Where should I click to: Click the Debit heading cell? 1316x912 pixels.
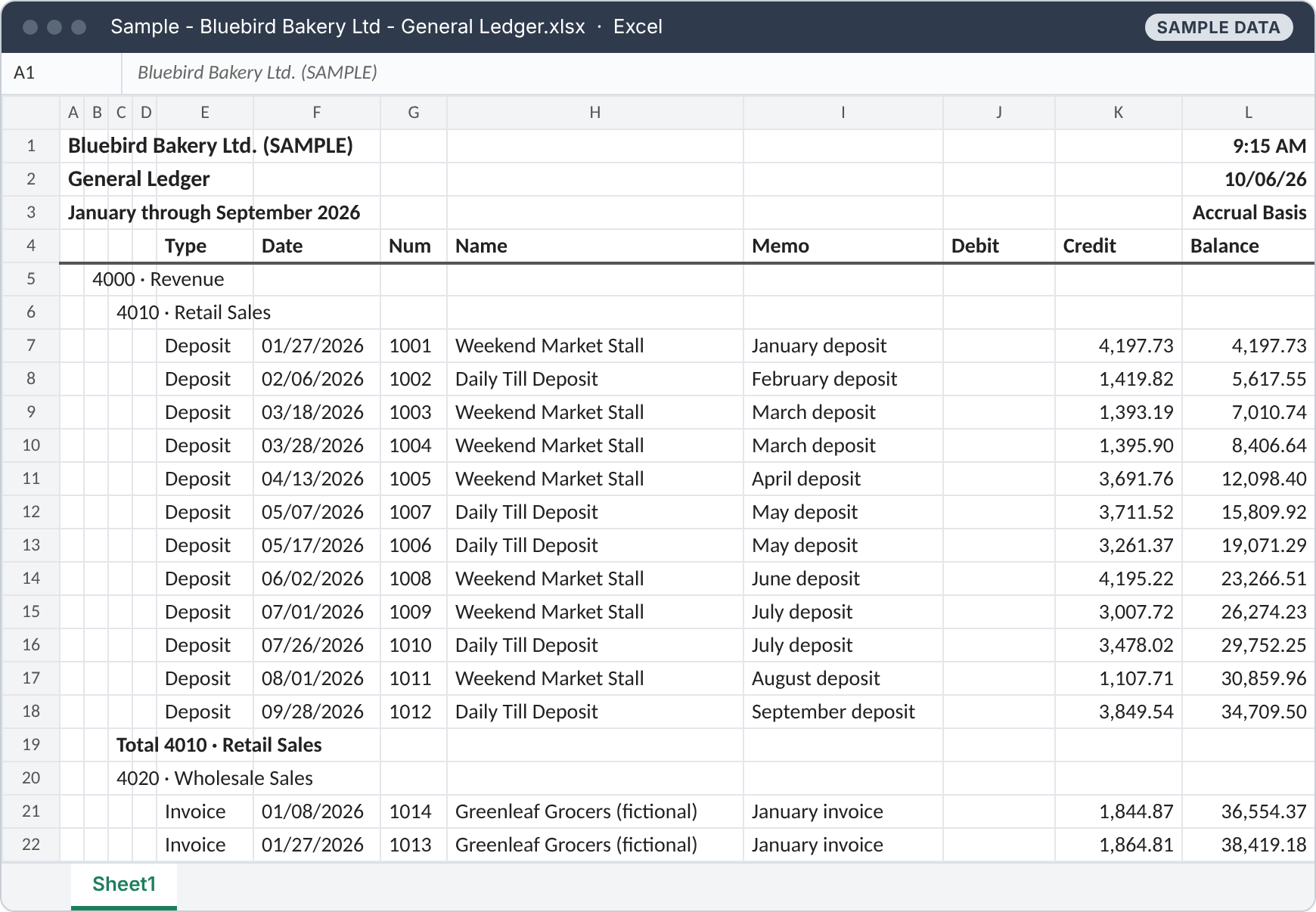tap(999, 246)
